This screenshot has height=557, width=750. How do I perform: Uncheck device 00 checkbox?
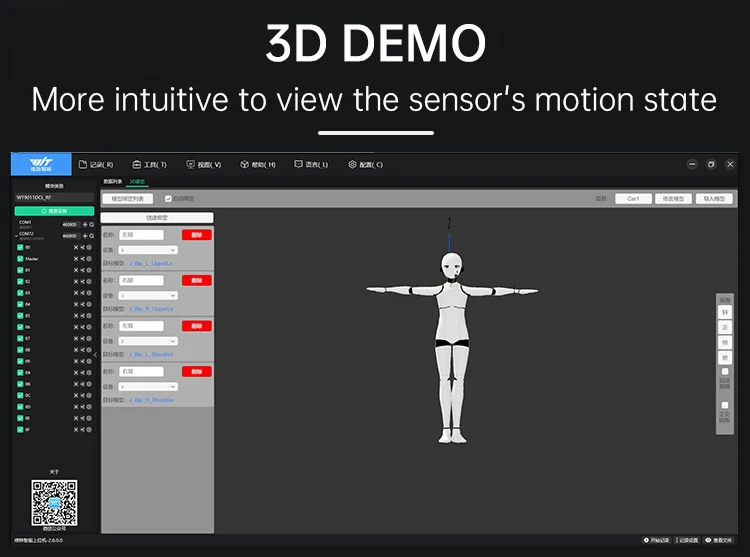(x=20, y=247)
